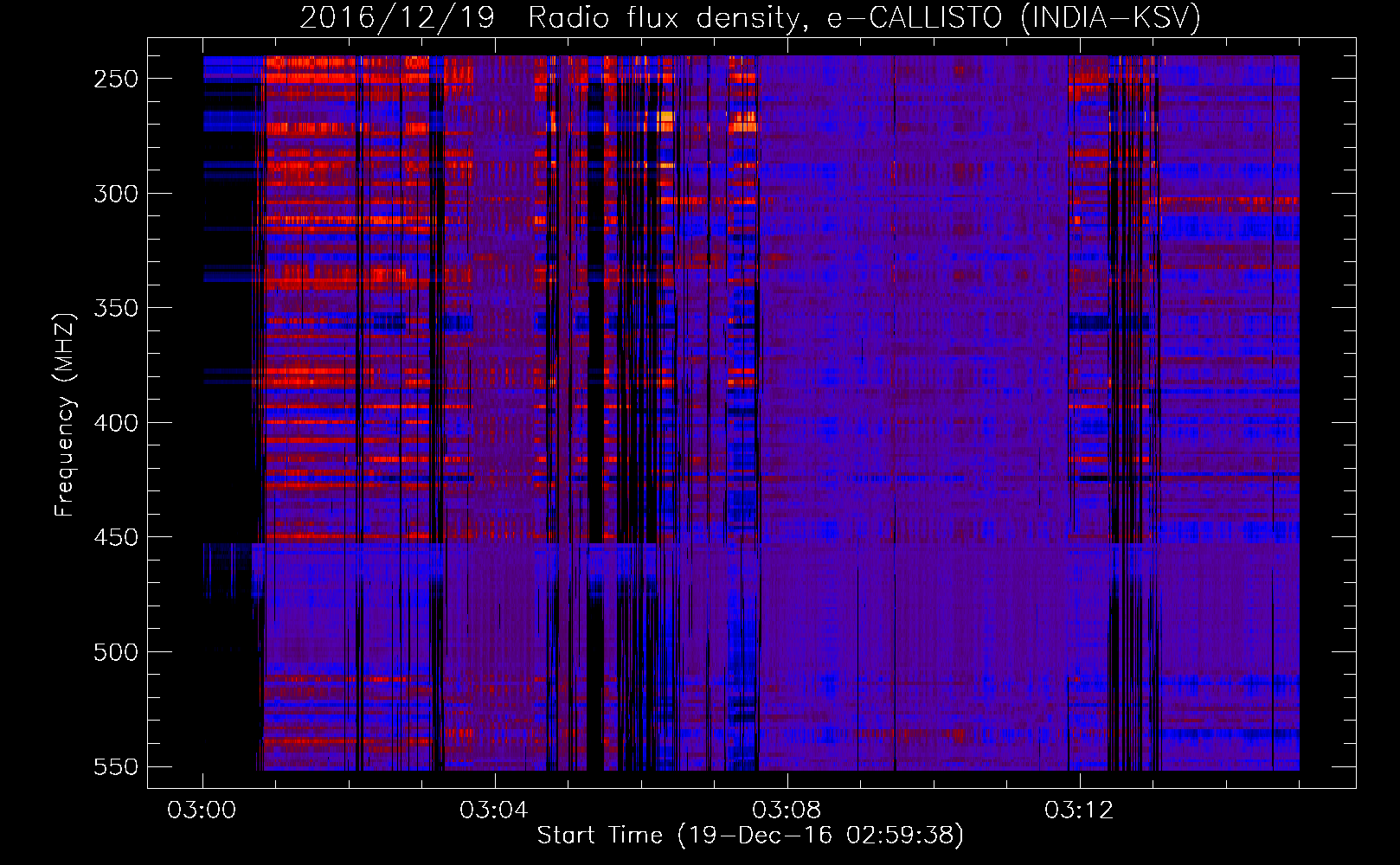Click the 450 frequency tick label

(x=116, y=538)
